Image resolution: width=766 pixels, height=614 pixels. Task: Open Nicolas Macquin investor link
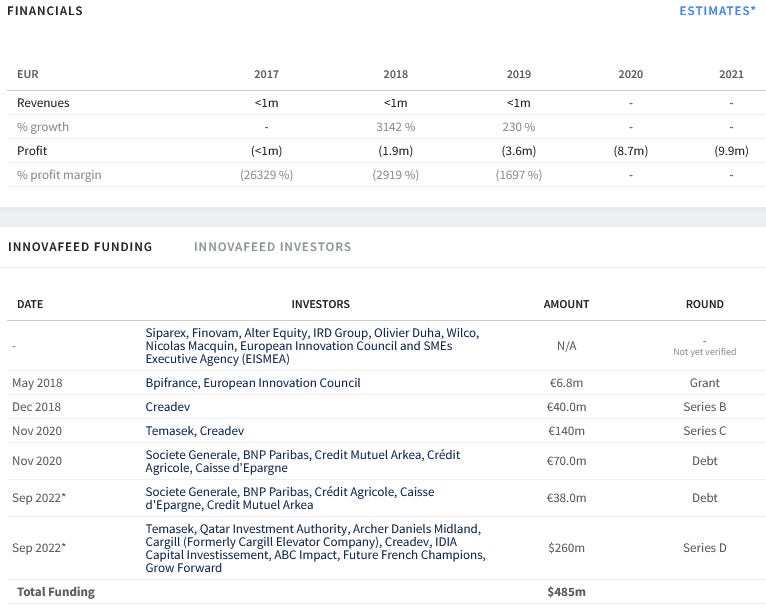(190, 346)
